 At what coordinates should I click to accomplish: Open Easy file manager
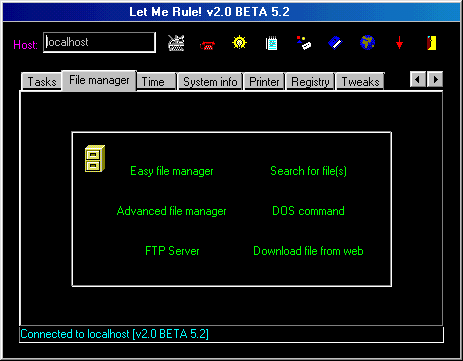[172, 171]
